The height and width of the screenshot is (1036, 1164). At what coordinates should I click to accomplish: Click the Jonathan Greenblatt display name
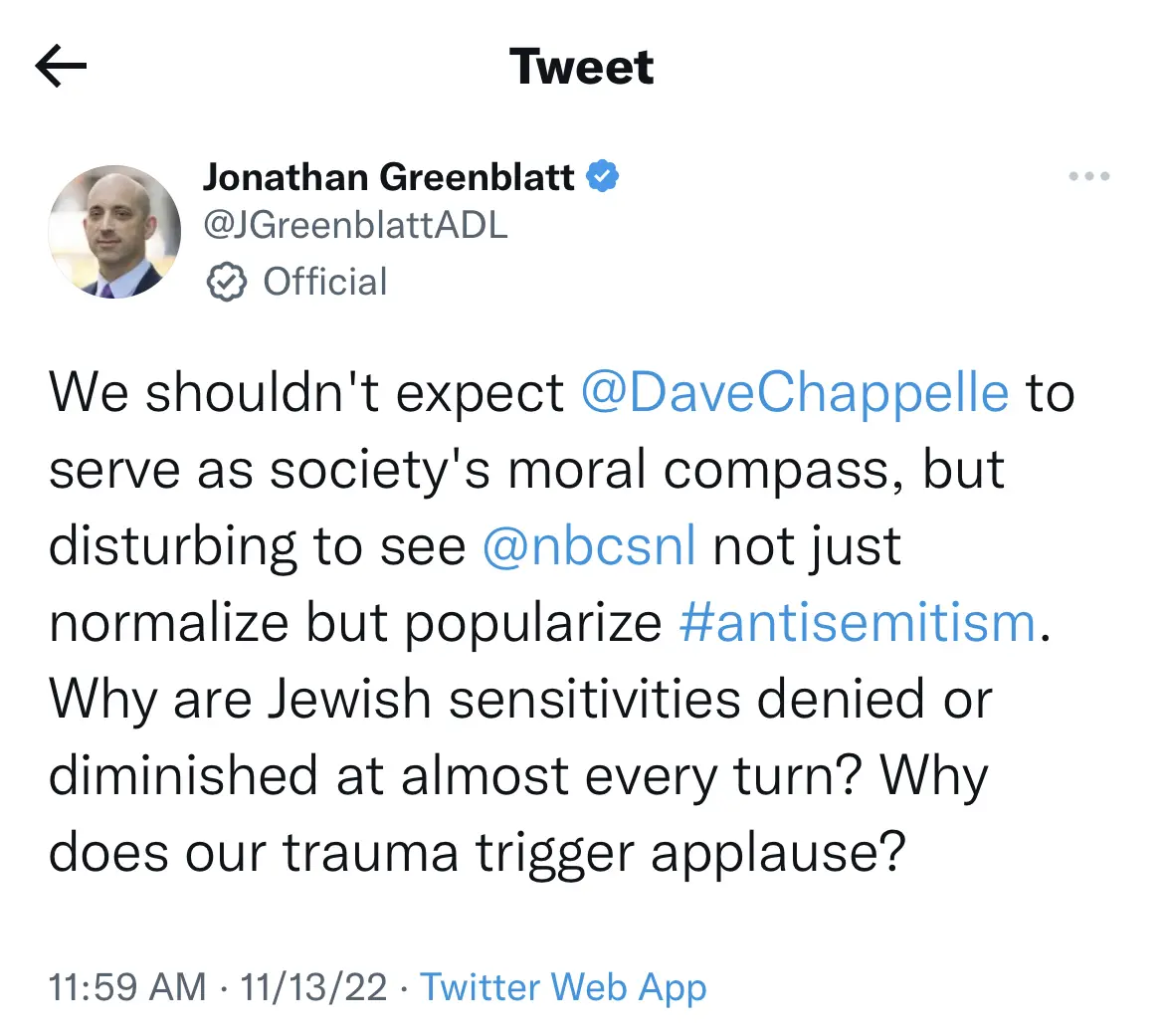(x=388, y=177)
